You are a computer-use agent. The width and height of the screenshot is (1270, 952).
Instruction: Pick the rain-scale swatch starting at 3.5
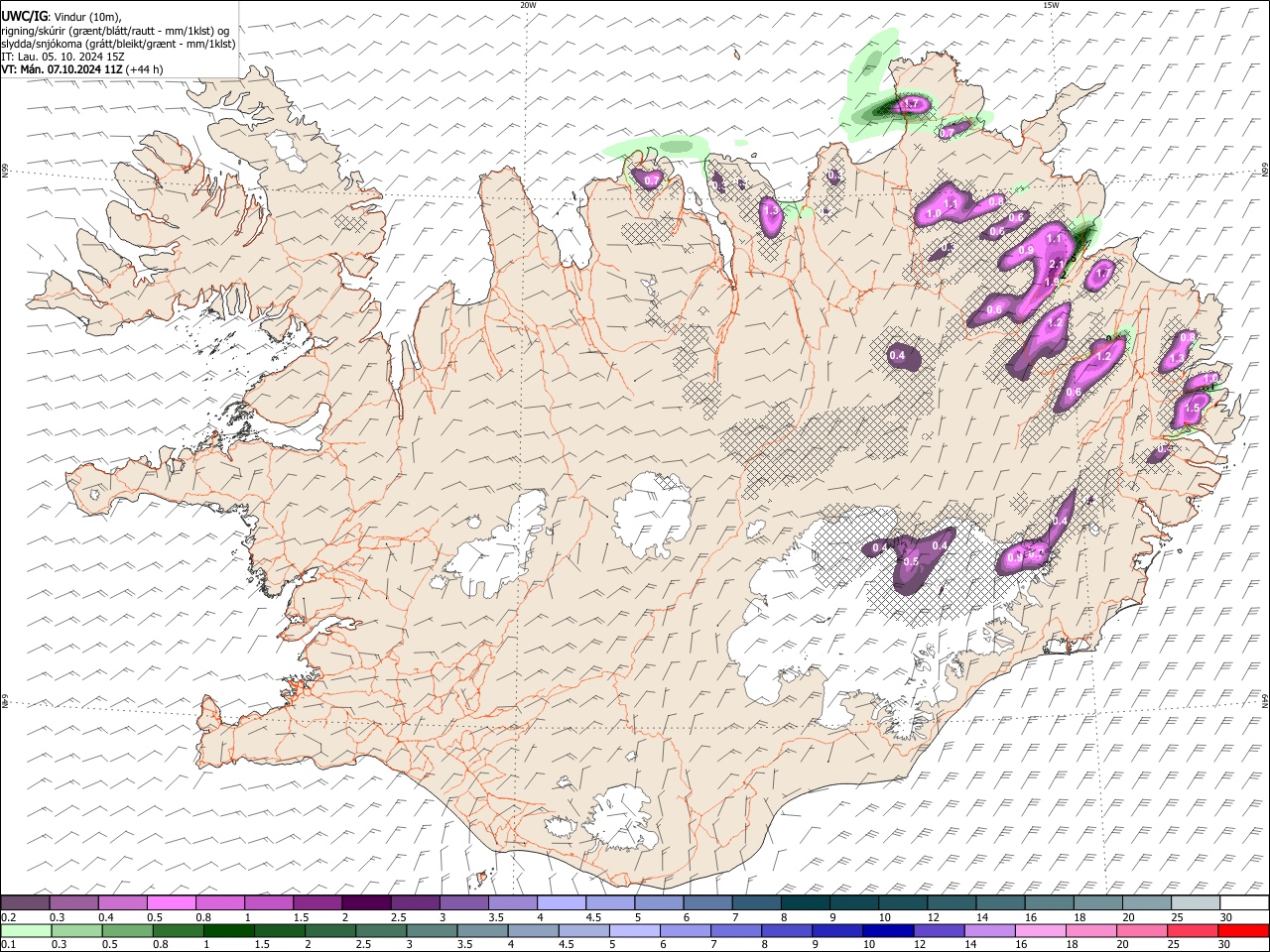[x=482, y=930]
